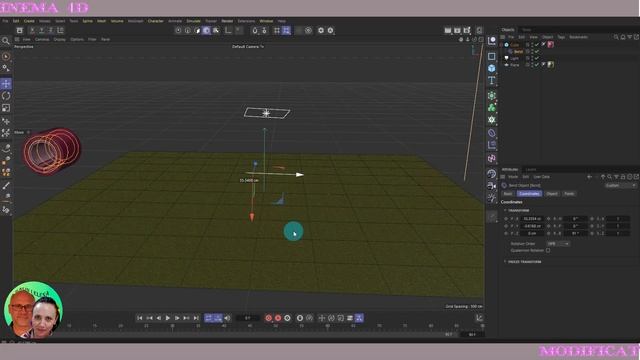Open the Create menu
This screenshot has width=640, height=360.
pyautogui.click(x=29, y=21)
